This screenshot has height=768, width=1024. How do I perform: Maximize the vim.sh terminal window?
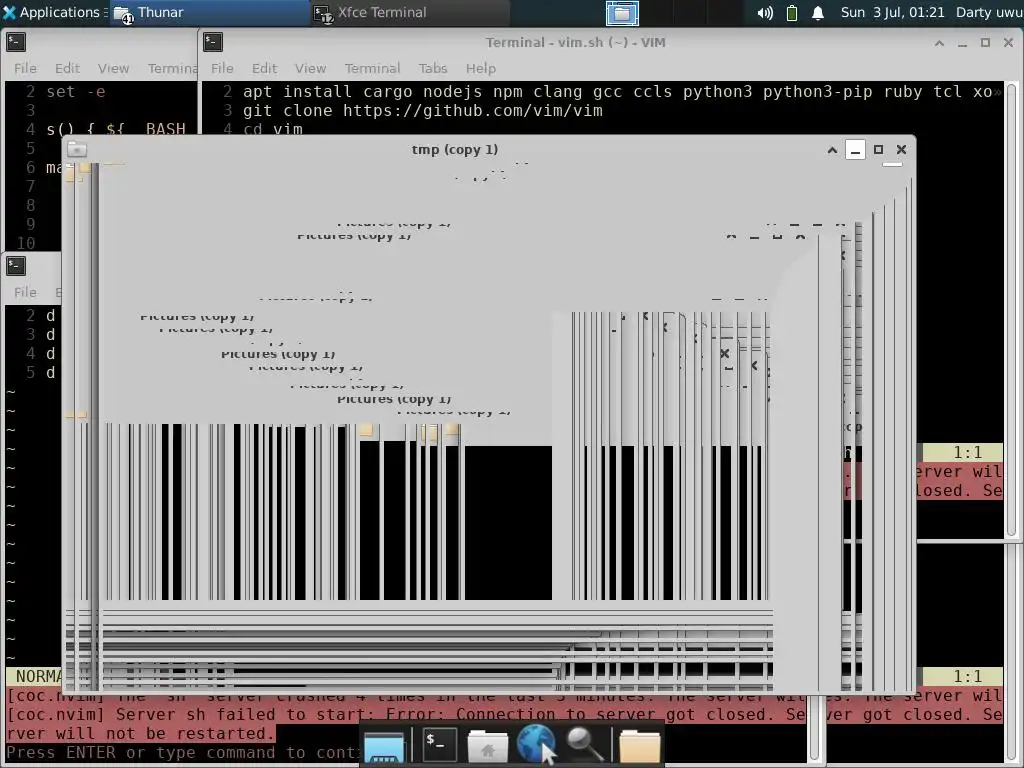[x=985, y=42]
